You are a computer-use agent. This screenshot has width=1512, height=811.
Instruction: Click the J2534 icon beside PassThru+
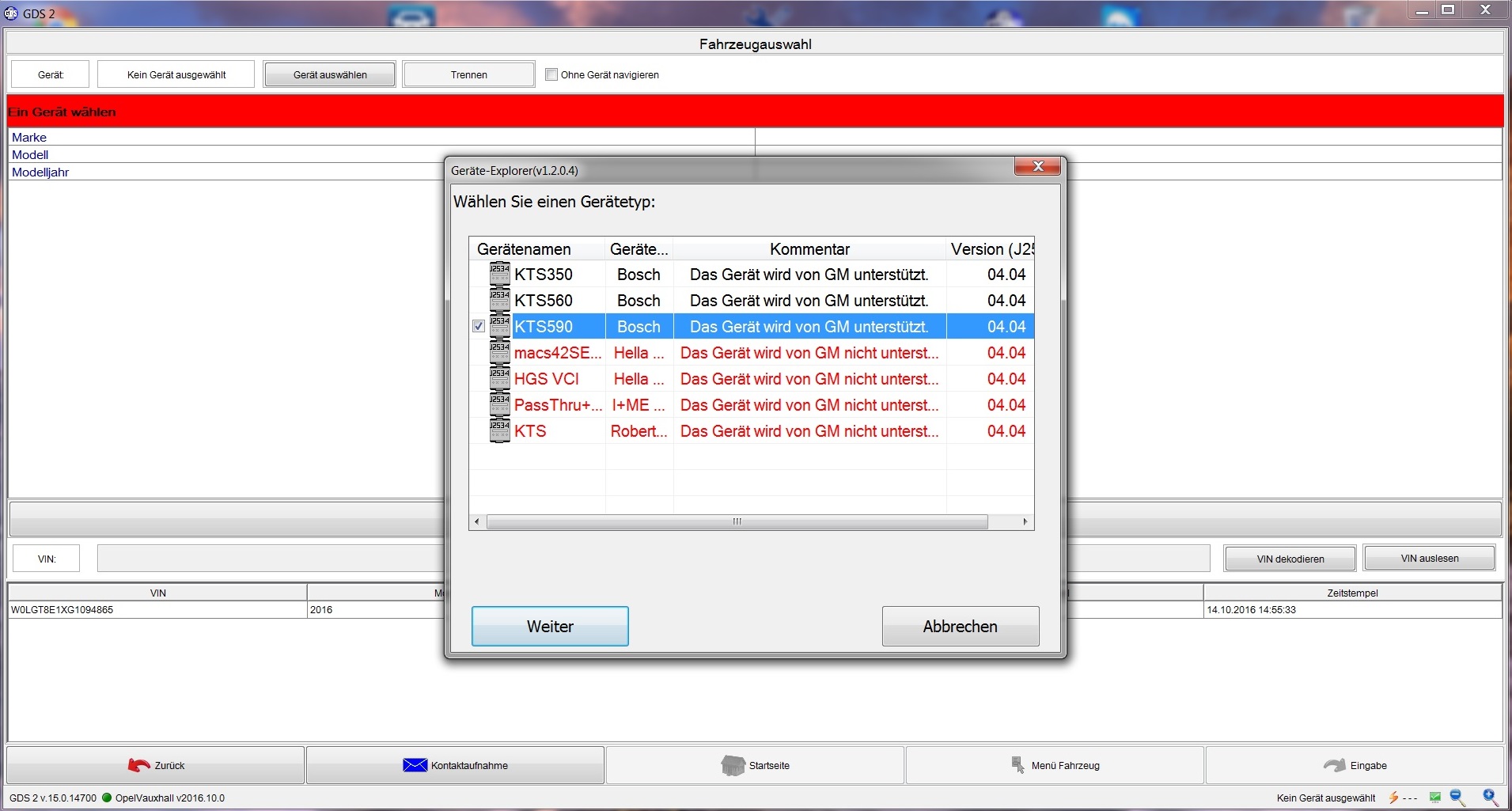point(499,405)
